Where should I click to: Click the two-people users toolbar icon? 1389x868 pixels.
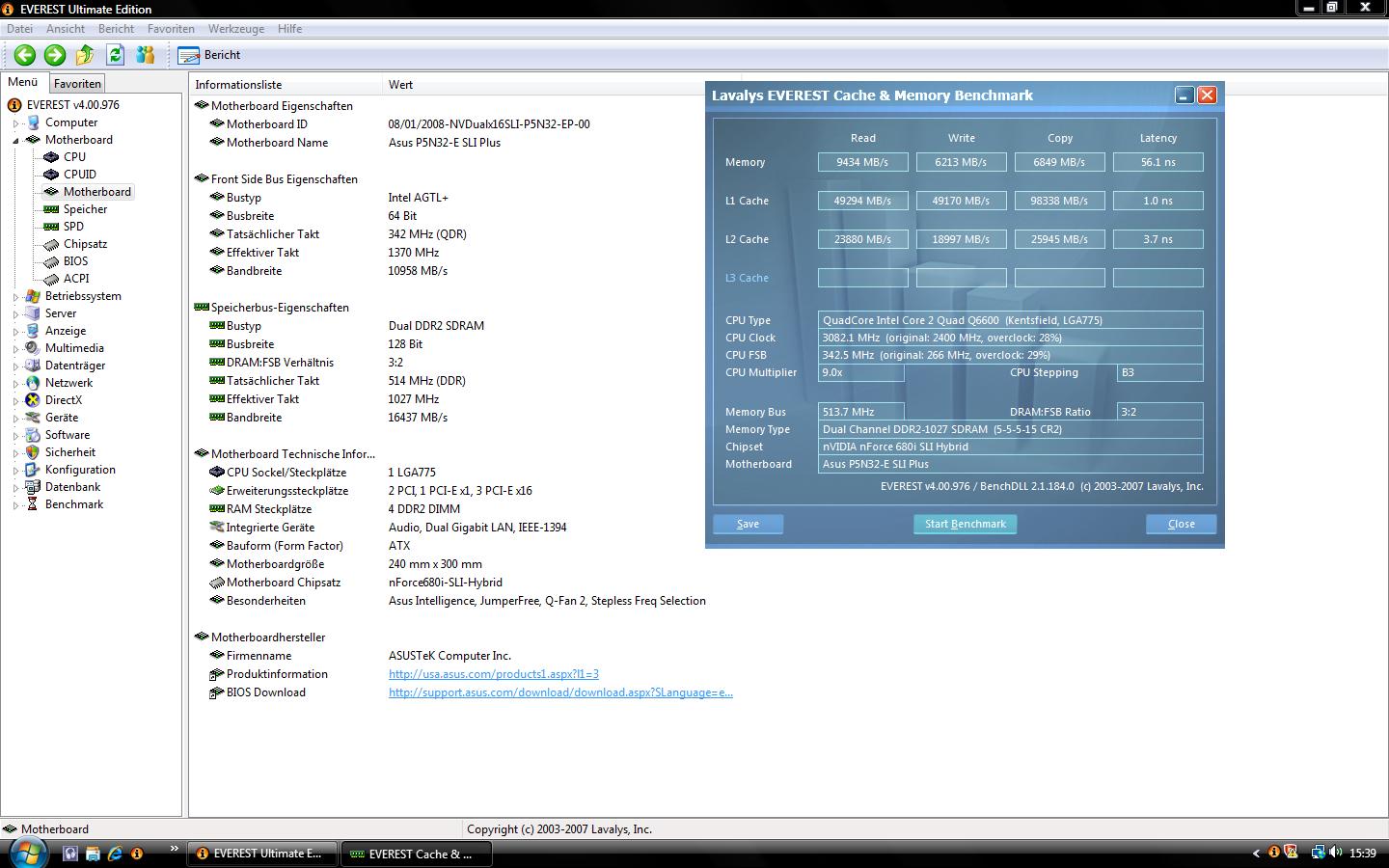click(x=146, y=55)
